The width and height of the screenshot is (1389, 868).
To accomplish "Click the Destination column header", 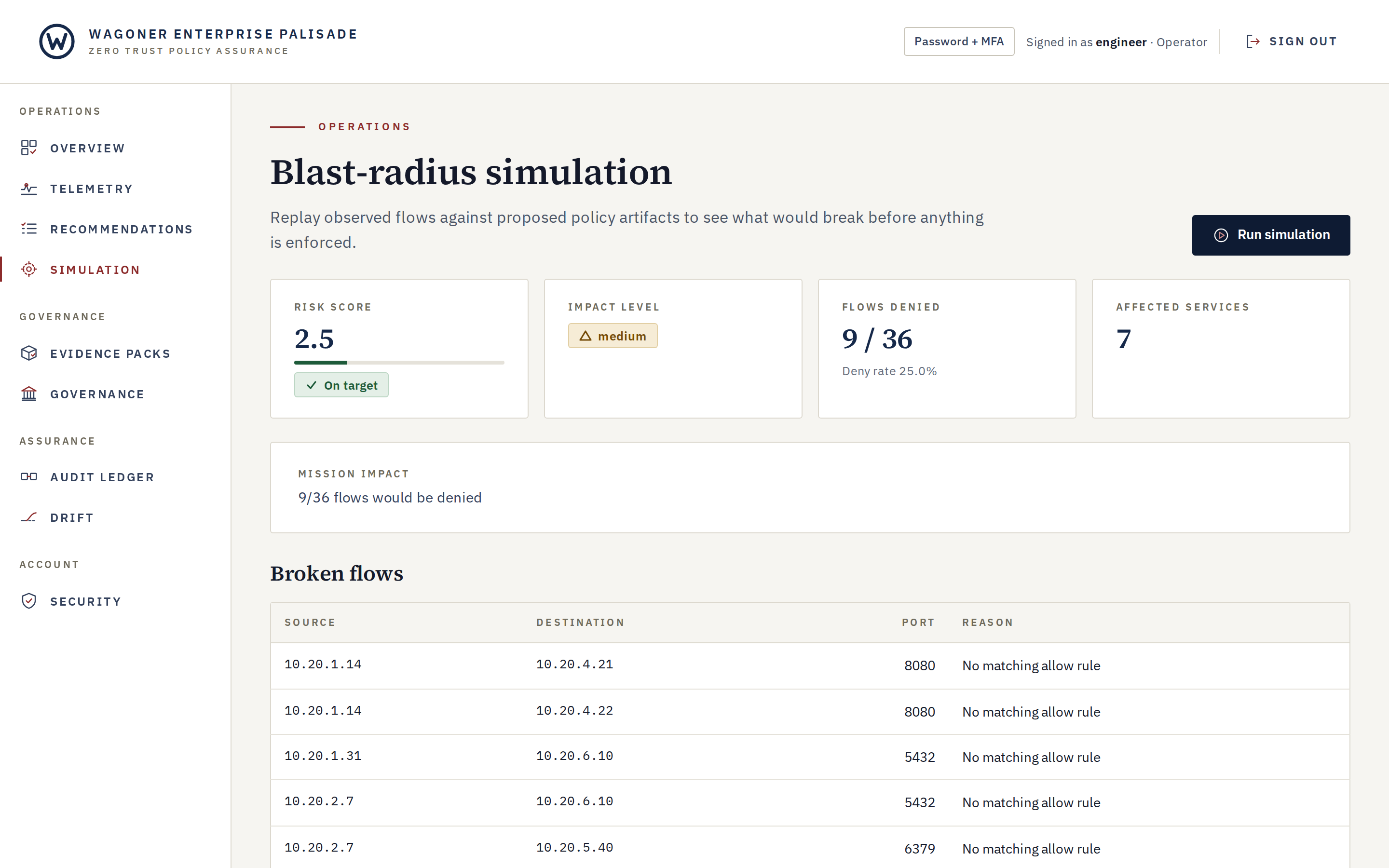I will (x=580, y=622).
